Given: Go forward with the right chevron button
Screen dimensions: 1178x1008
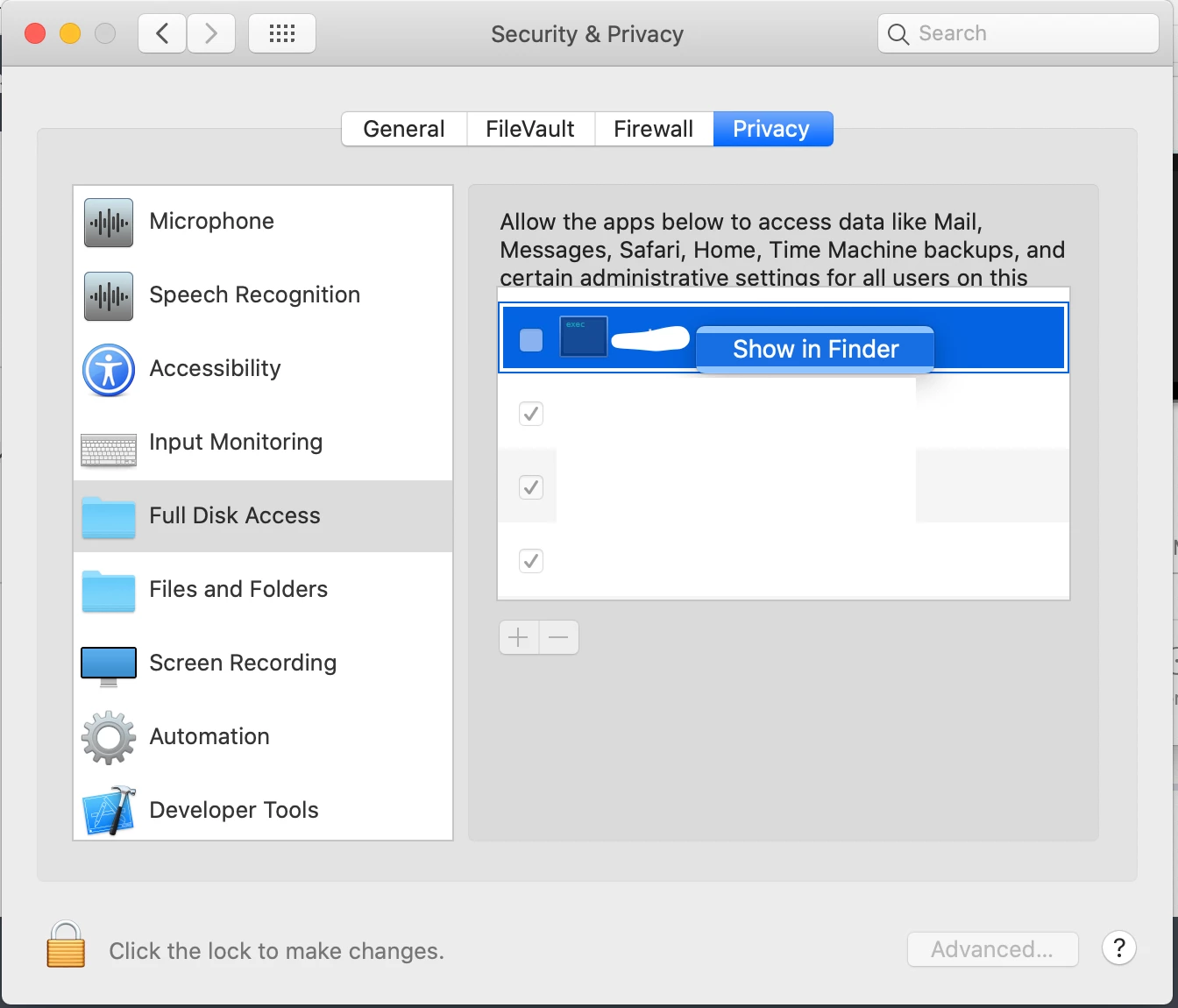Looking at the screenshot, I should 211,33.
